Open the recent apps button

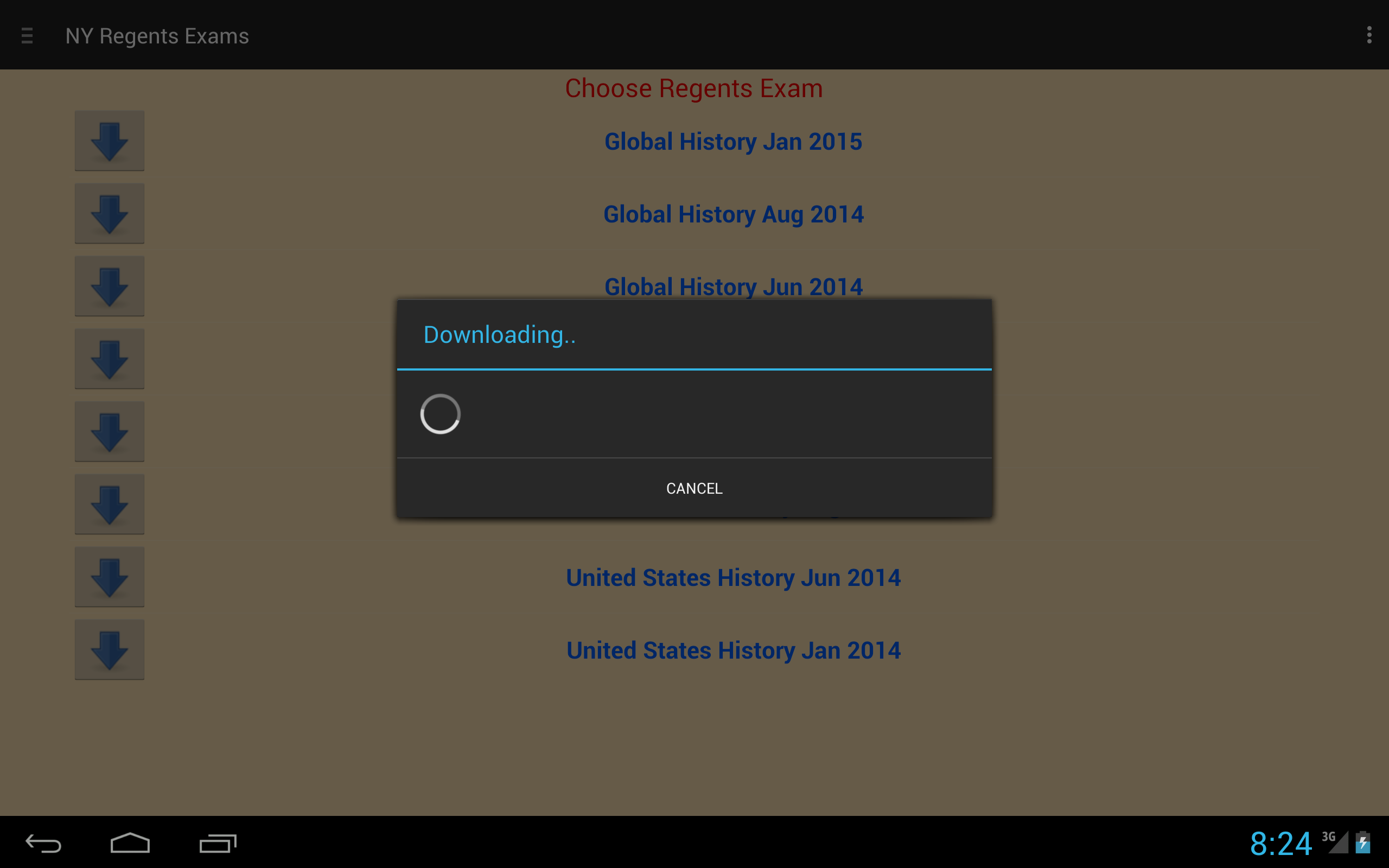tap(218, 843)
